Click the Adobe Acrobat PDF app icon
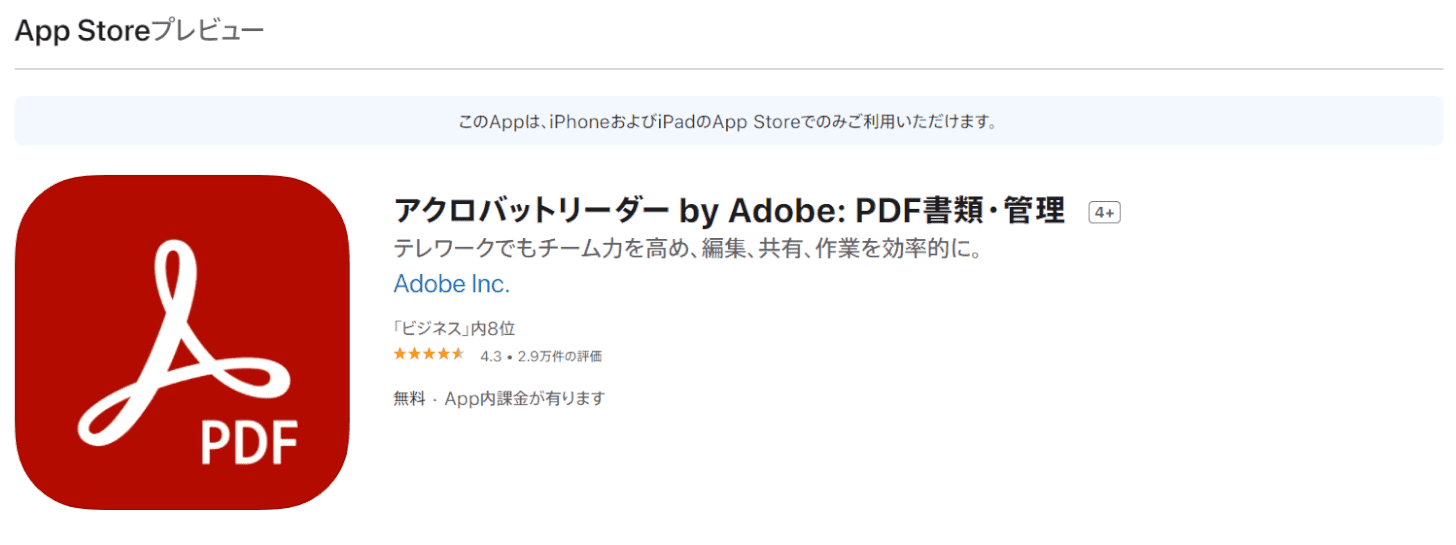Viewport: 1456px width, 545px height. coord(182,342)
